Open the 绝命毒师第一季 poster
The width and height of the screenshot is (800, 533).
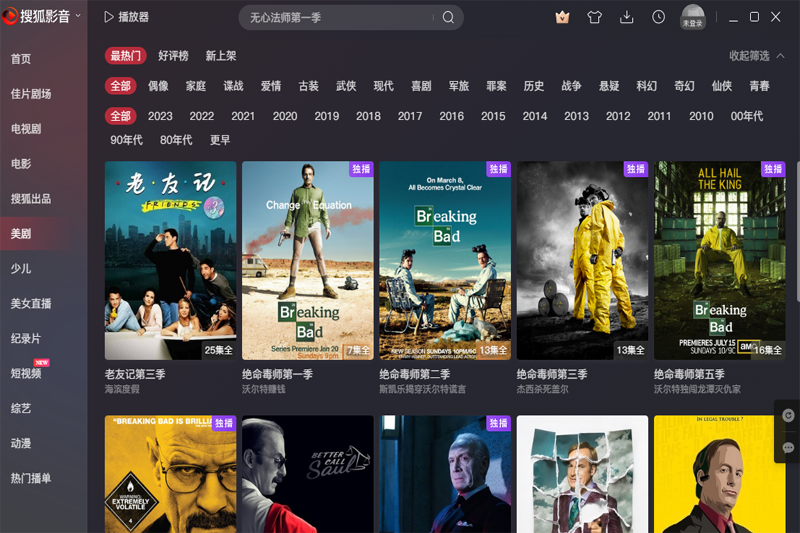pyautogui.click(x=308, y=261)
